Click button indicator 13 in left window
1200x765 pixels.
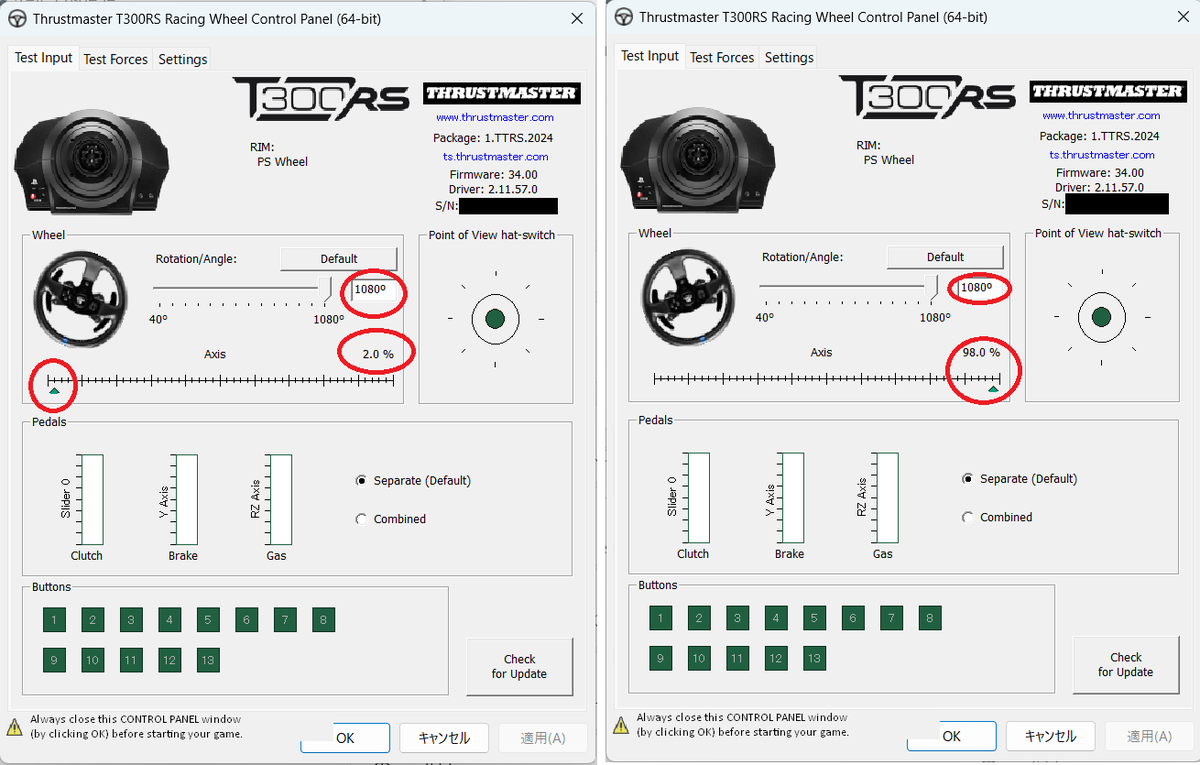[x=208, y=660]
